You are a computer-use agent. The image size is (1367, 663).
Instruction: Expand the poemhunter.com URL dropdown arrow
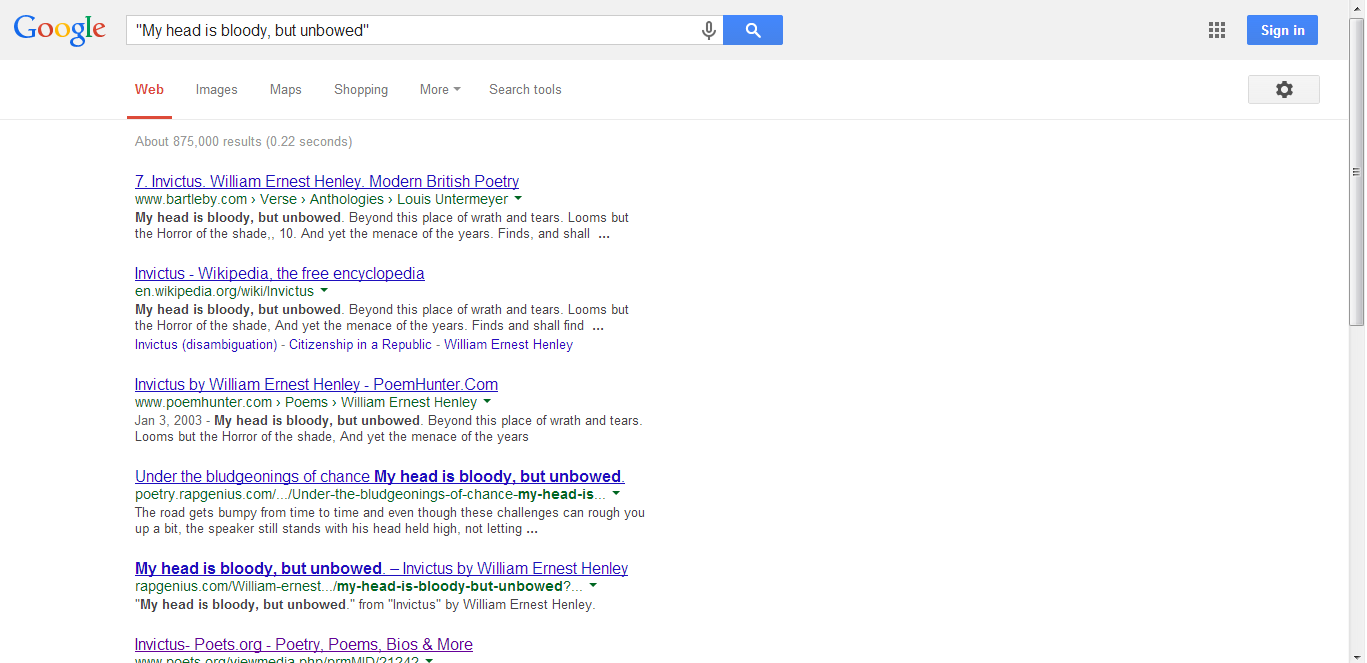click(487, 402)
